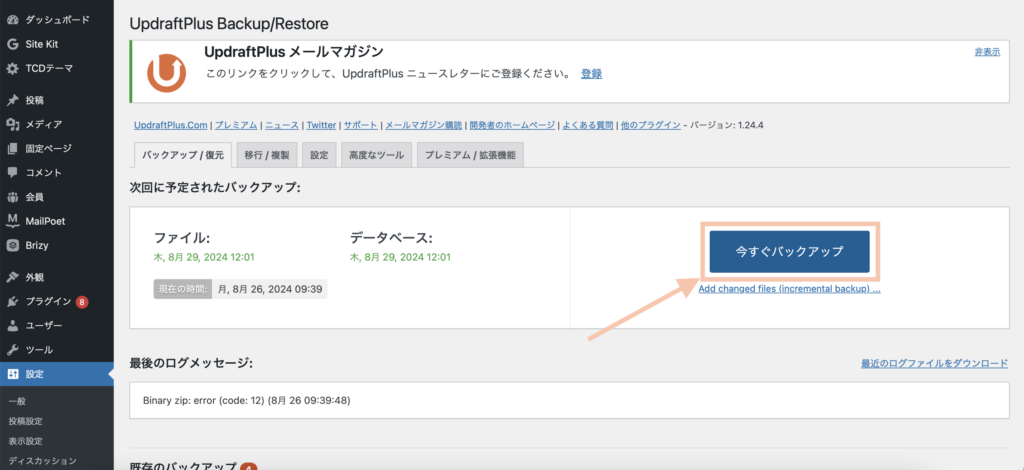Click the データベース backup scheduled date
Screen dimensions: 1024x470
[x=400, y=257]
